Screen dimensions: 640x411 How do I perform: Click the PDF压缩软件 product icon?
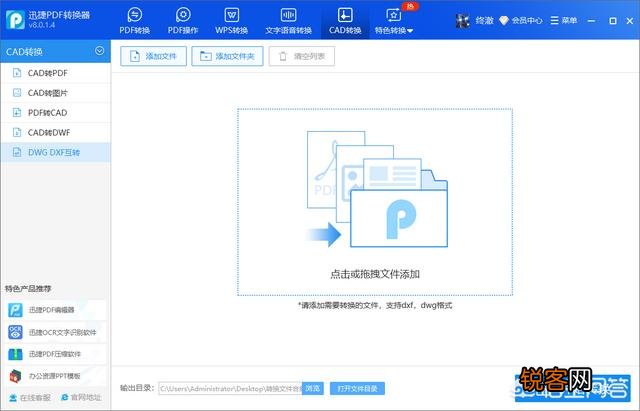16,354
